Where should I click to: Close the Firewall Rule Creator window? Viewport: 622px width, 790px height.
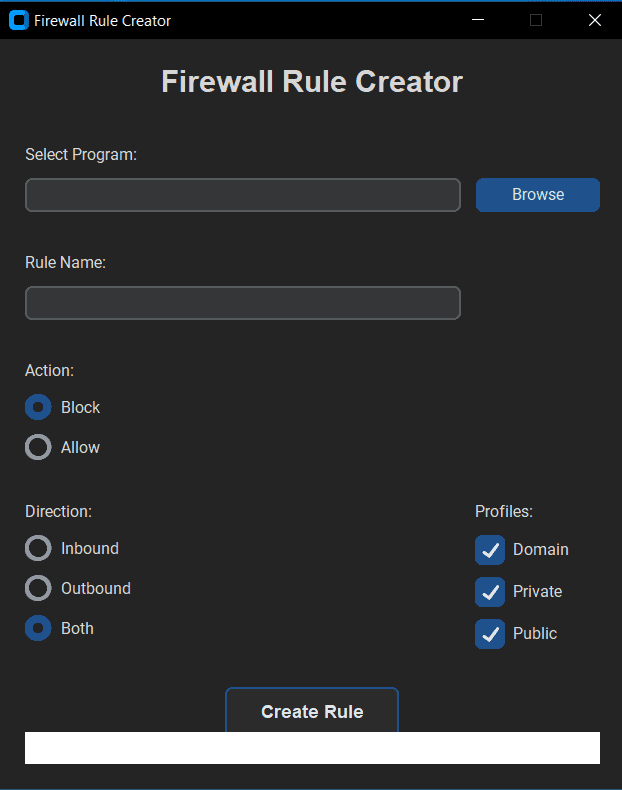594,20
